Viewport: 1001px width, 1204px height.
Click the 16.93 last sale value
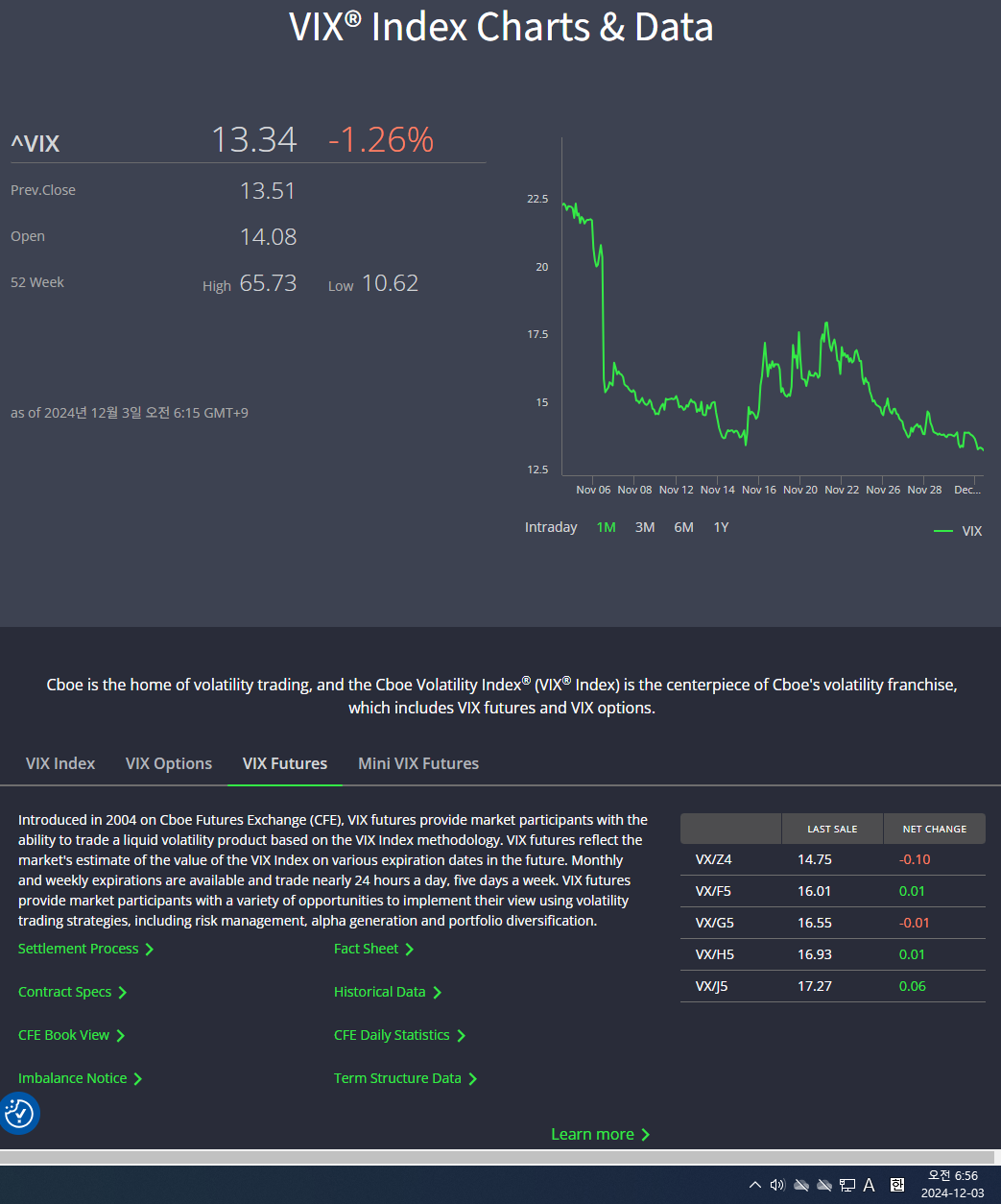tap(815, 954)
